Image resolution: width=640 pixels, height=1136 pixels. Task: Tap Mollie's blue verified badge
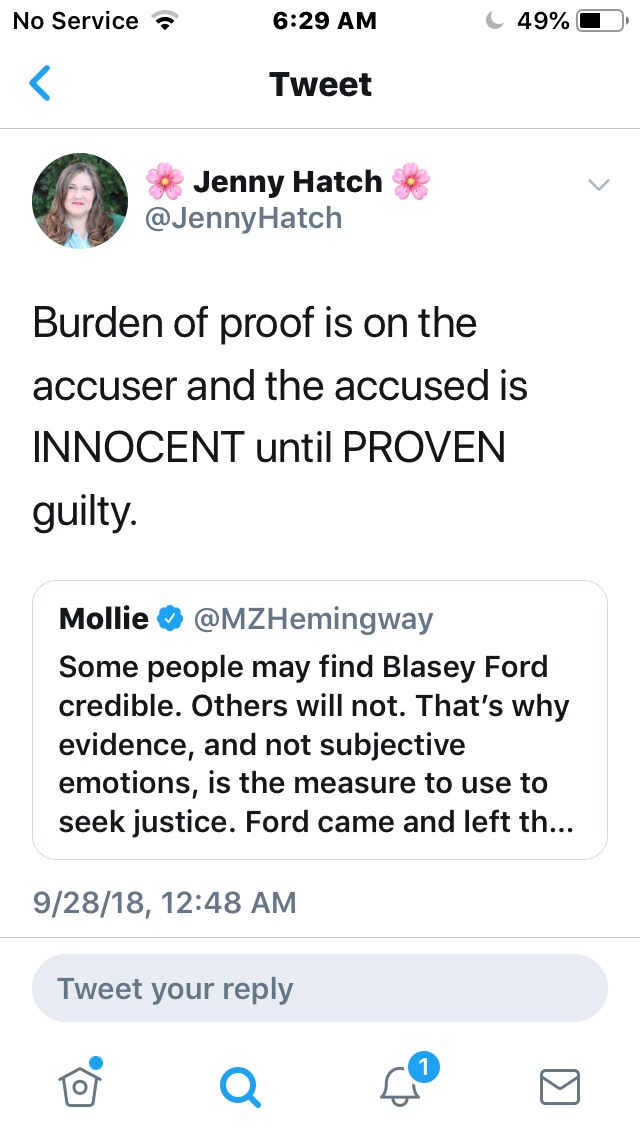click(170, 619)
